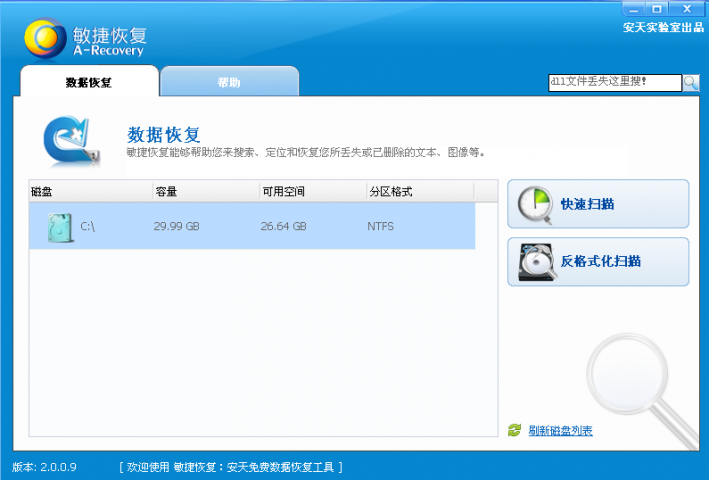Click the 29.99 GB capacity cell

(176, 226)
